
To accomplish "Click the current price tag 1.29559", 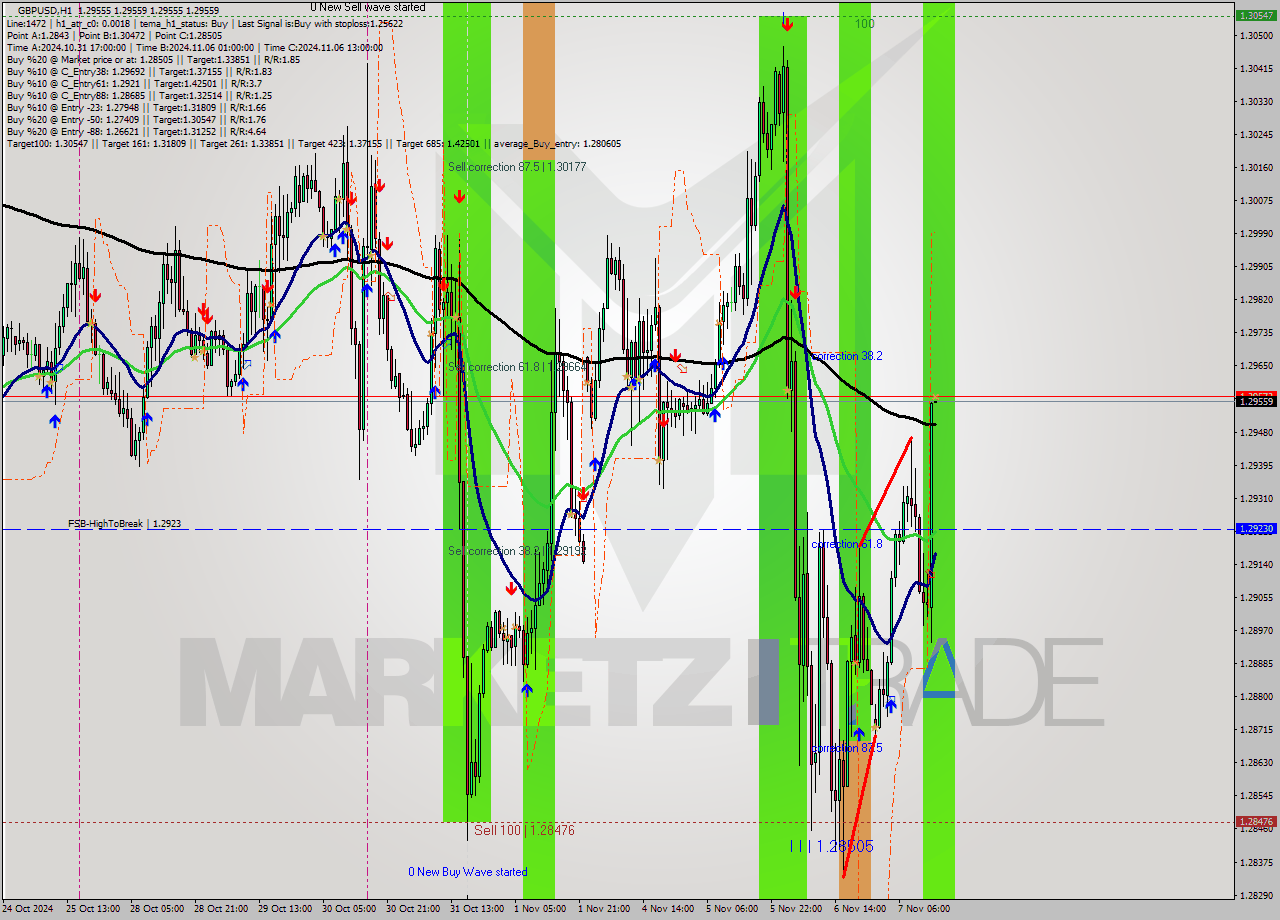I will pos(1255,401).
